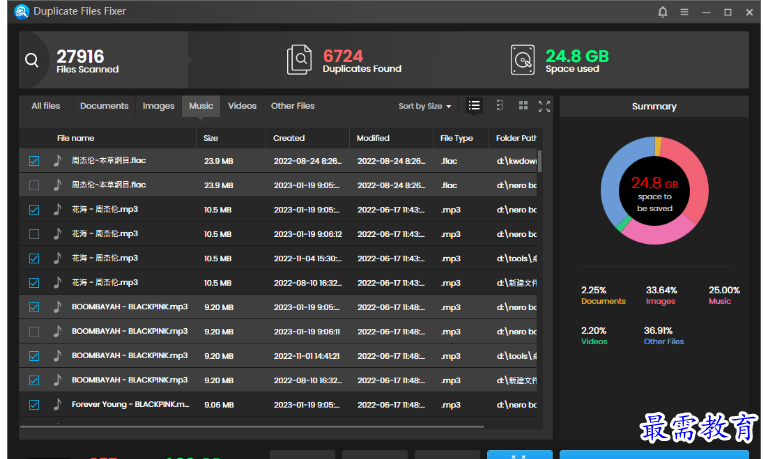Click music note icon of 花海 created 2022-08-10
Image resolution: width=764 pixels, height=459 pixels.
[x=57, y=283]
